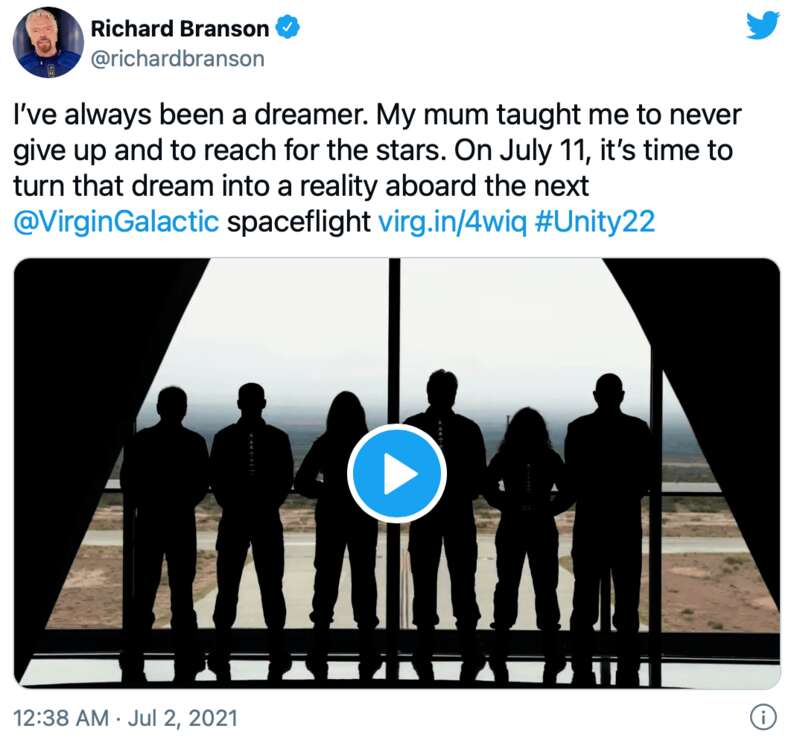
Task: Click the blue verified badge
Action: coord(288,28)
